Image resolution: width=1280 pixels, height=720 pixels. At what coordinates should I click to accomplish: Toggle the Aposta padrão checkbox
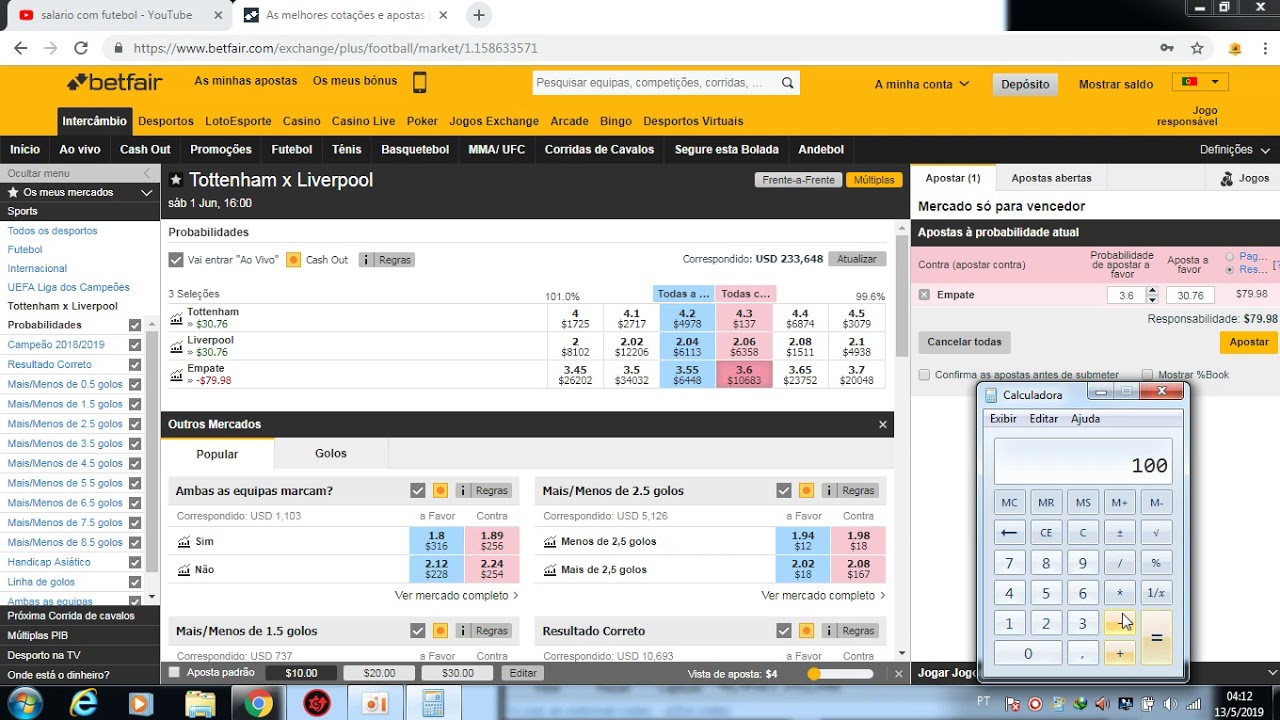point(175,672)
